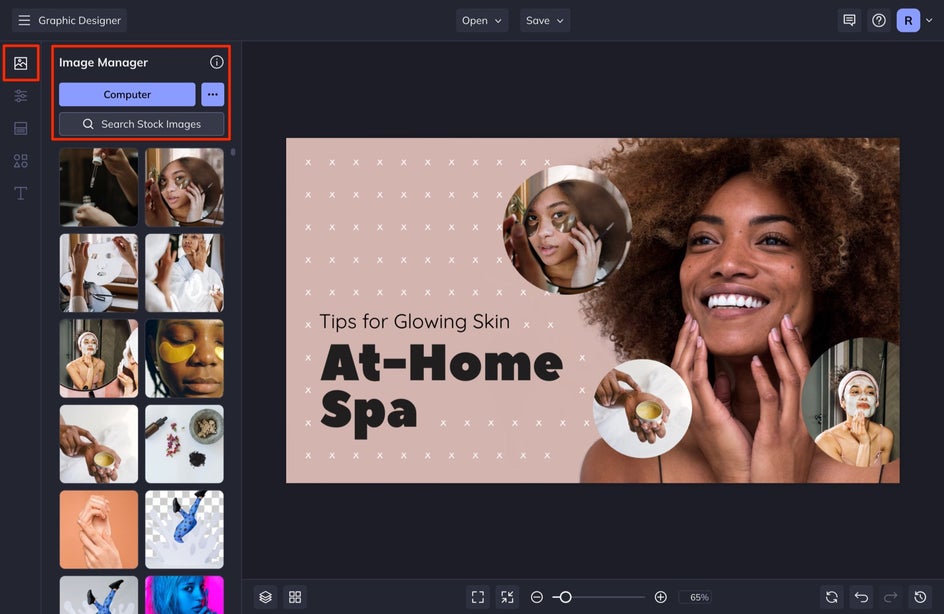944x614 pixels.
Task: Select the hands on orange background thumbnail
Action: click(99, 529)
